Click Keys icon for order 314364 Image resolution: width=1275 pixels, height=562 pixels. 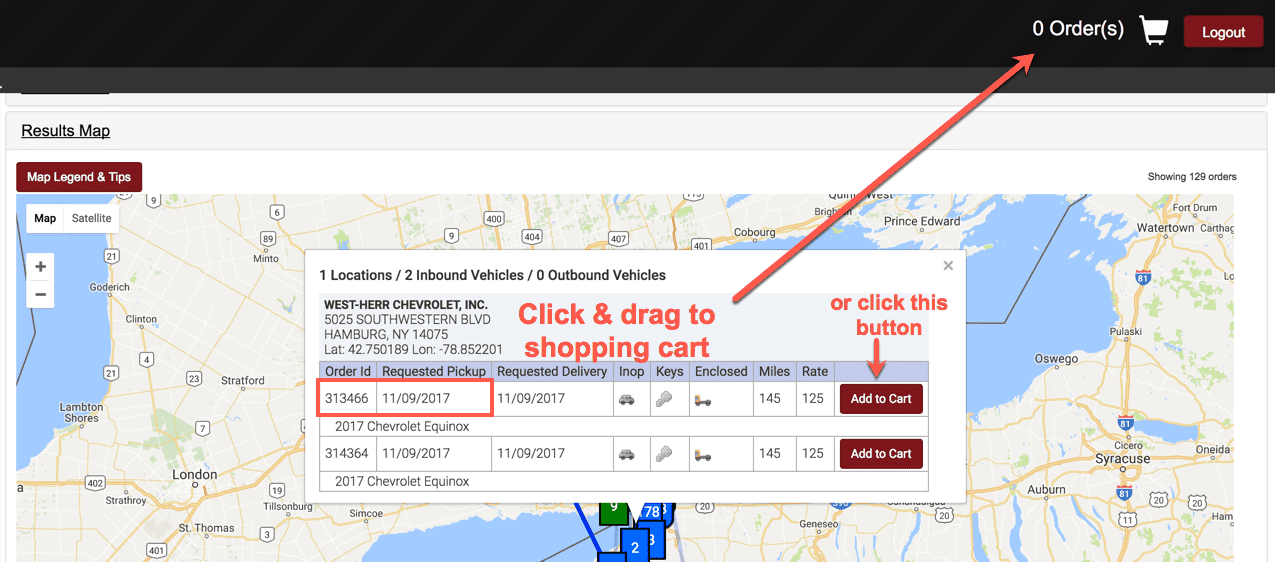pos(664,453)
